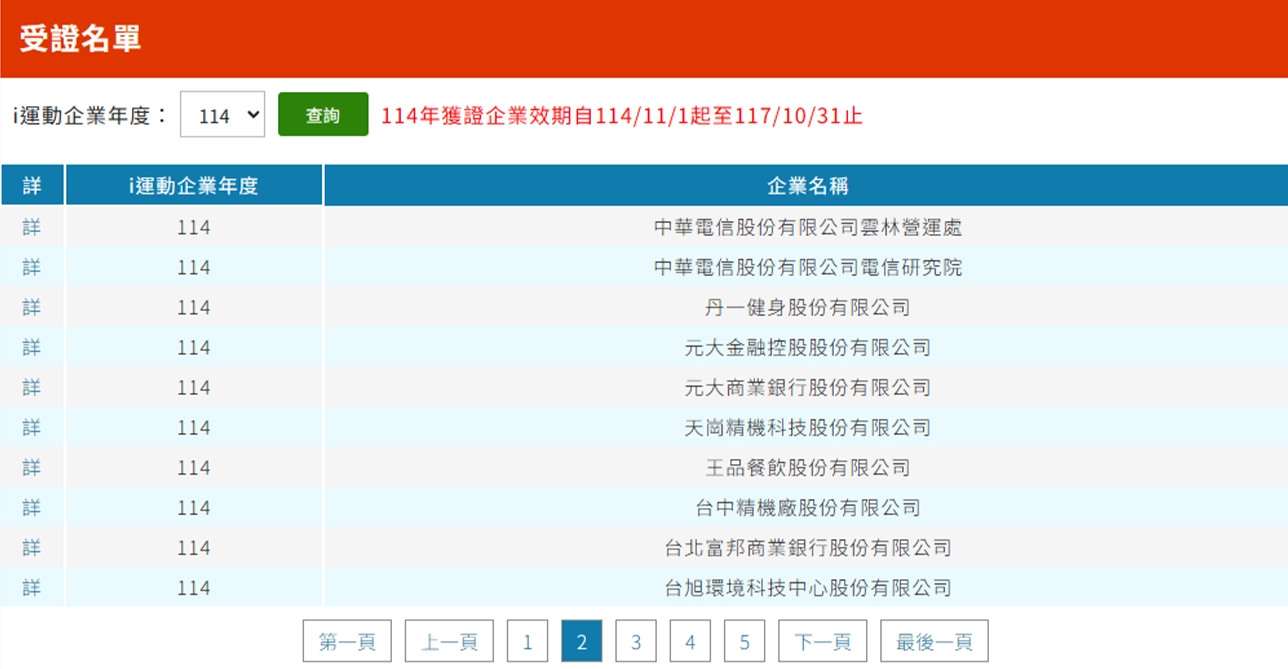Click the green 查詢 search button

[323, 115]
